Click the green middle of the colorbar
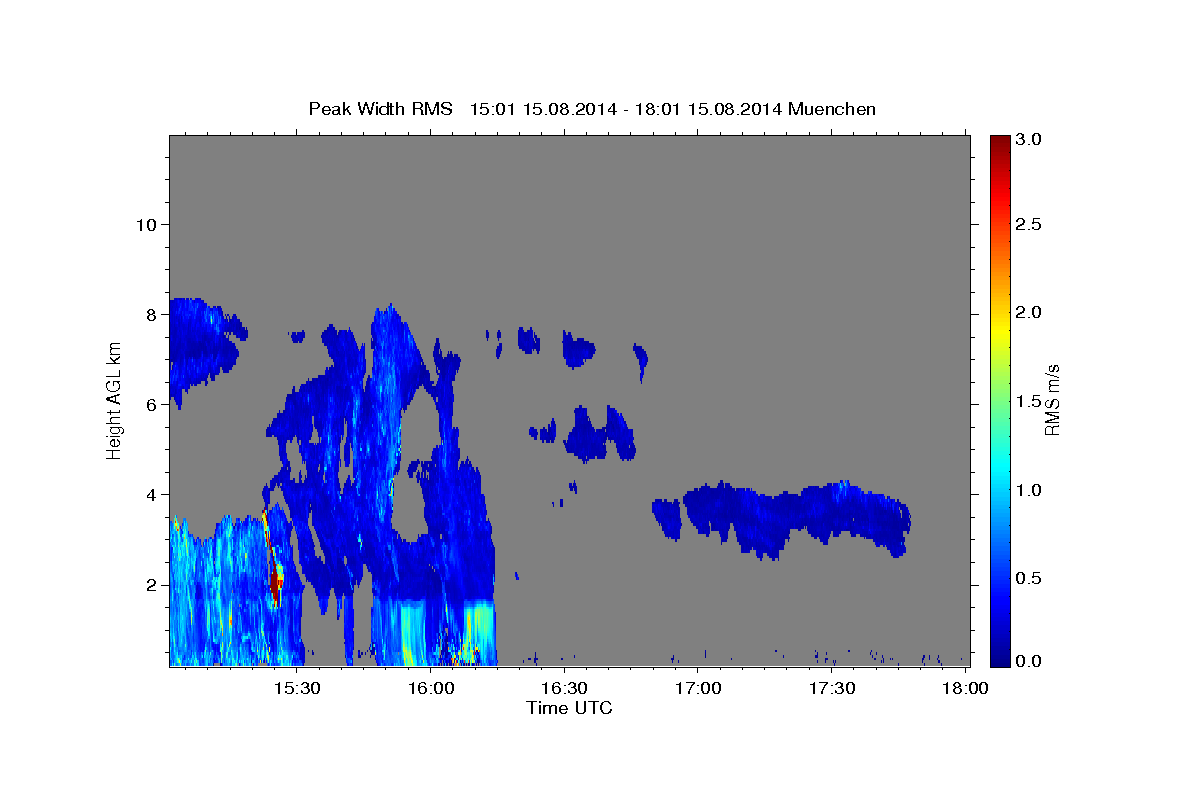This screenshot has width=1200, height=800. (999, 400)
